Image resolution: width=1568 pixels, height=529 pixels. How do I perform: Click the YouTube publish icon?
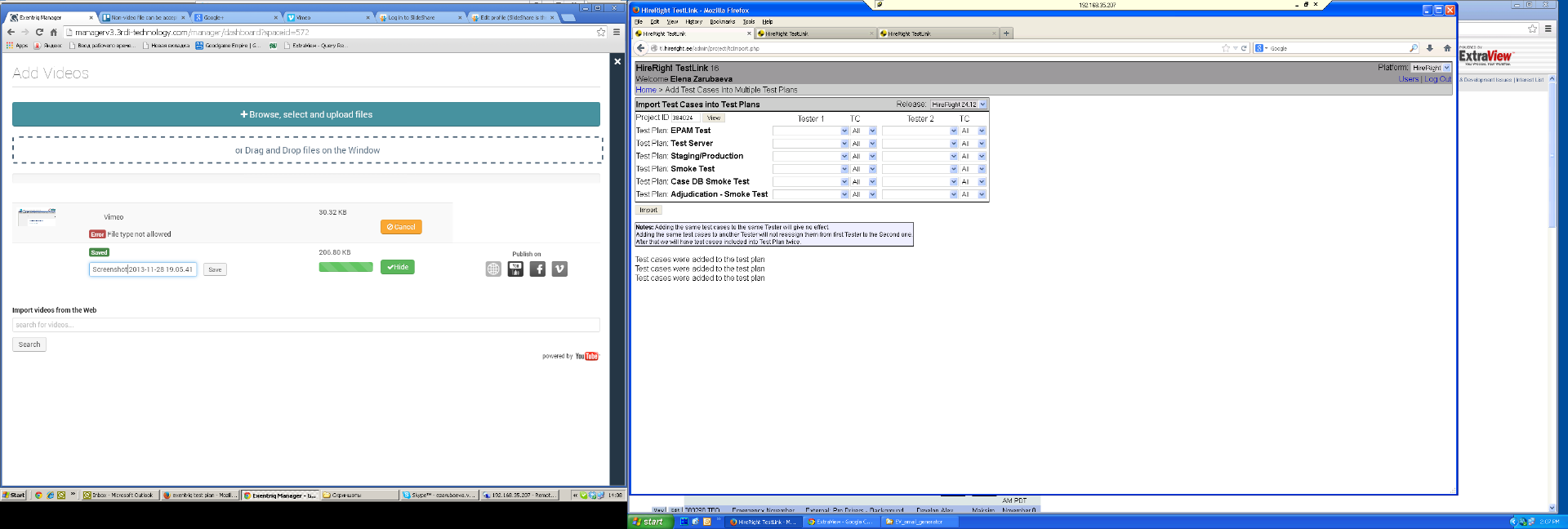515,269
